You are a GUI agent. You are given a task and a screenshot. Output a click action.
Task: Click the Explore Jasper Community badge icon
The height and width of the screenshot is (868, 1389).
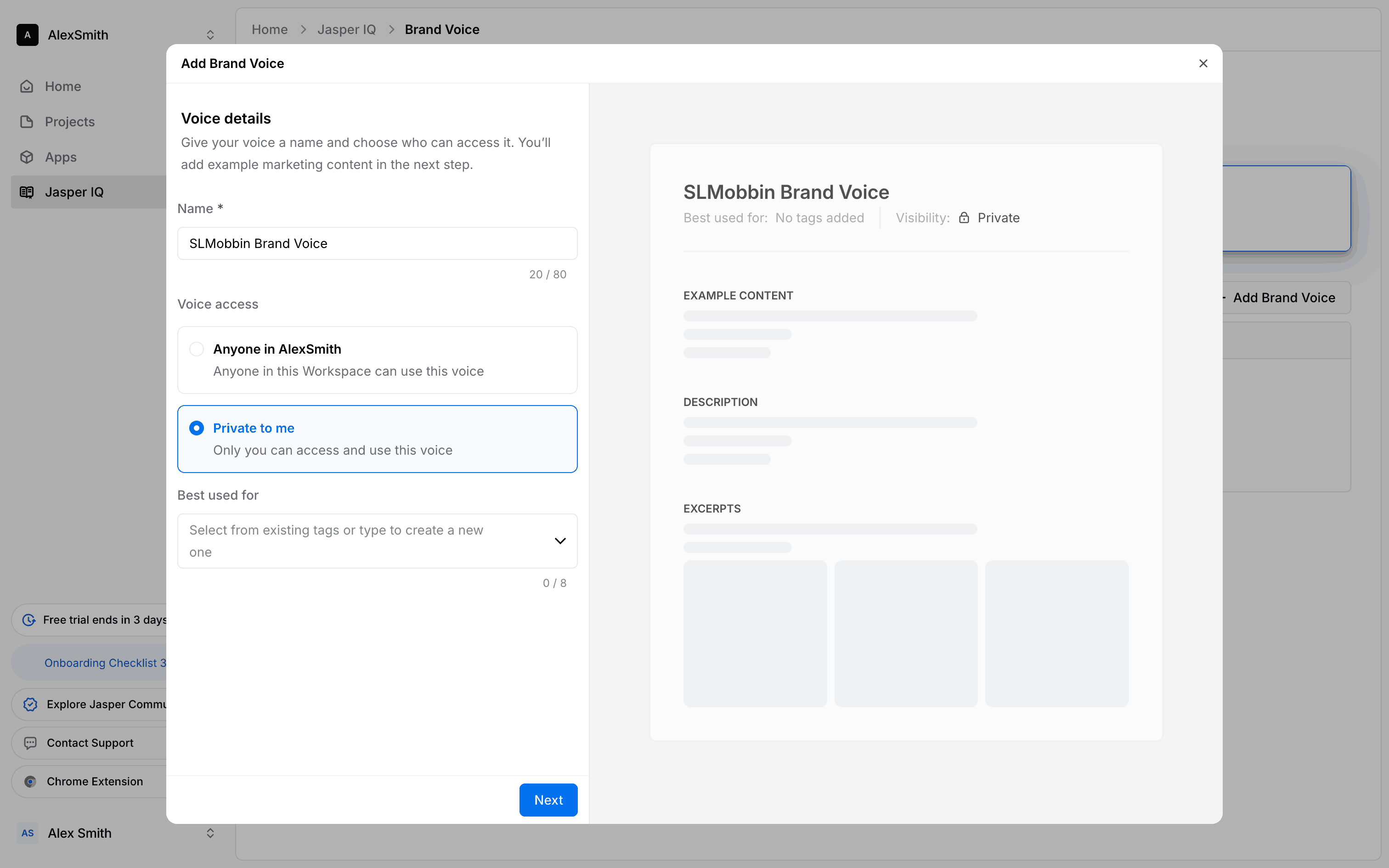30,705
